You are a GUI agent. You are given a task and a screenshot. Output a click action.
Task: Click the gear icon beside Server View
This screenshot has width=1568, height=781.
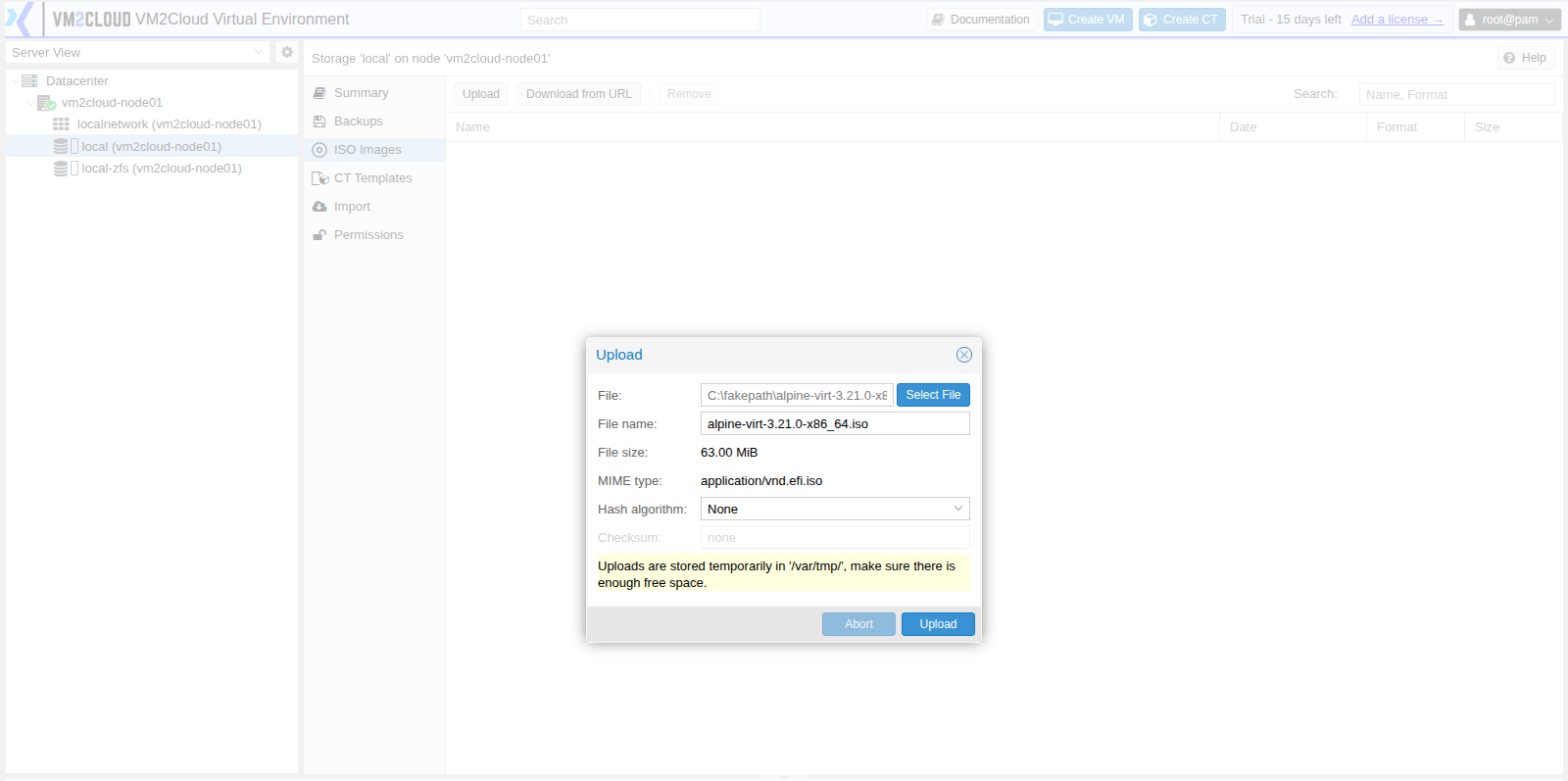[x=287, y=52]
